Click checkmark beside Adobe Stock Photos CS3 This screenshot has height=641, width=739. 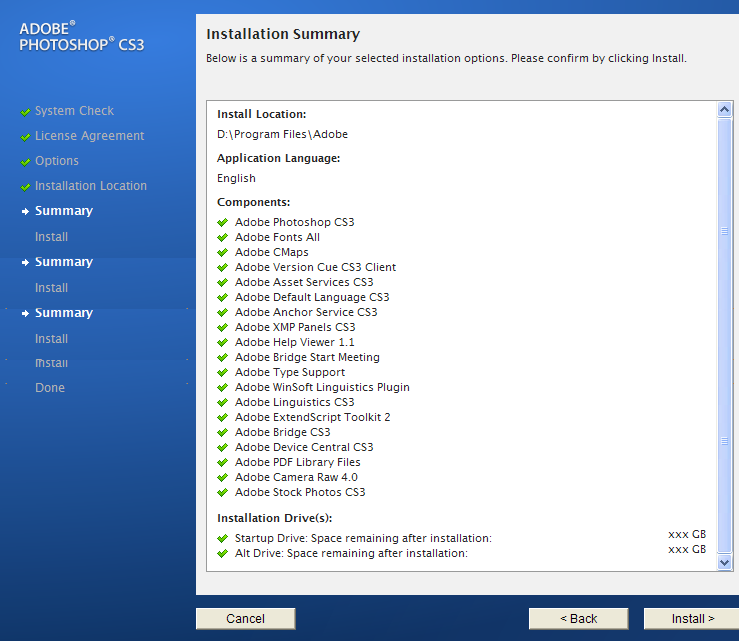pyautogui.click(x=222, y=493)
